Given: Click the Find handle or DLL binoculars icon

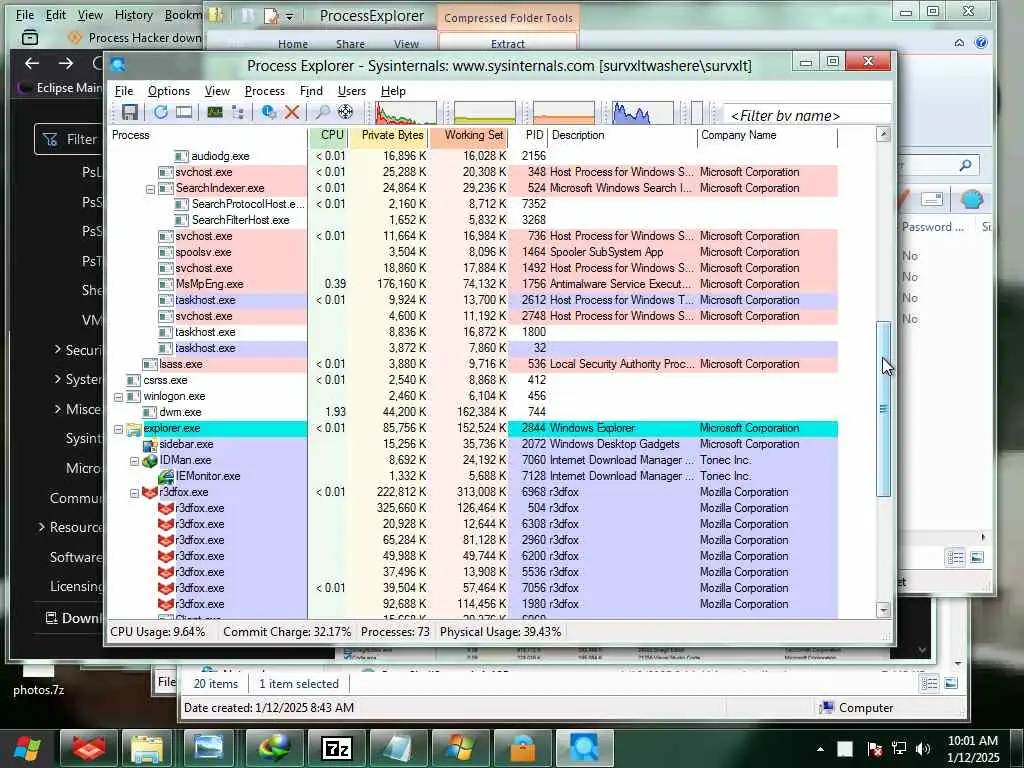Looking at the screenshot, I should tap(323, 112).
